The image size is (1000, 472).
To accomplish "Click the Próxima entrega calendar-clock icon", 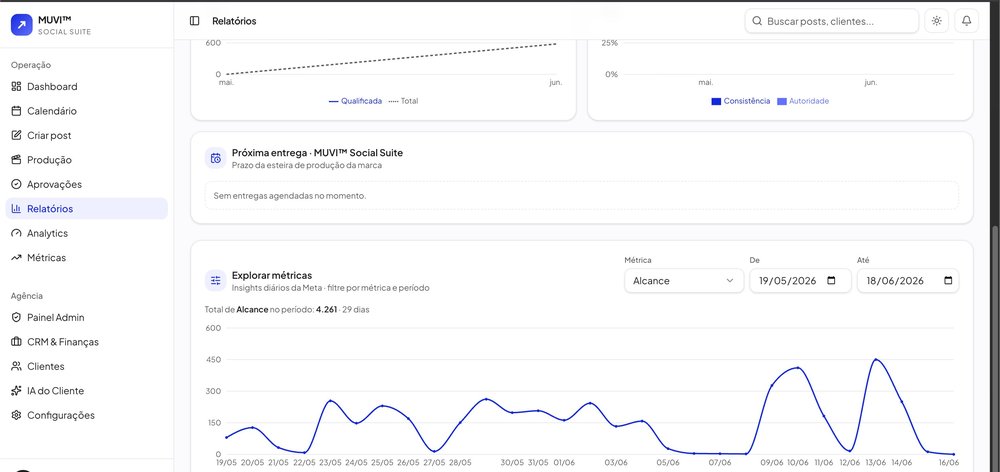I will pyautogui.click(x=216, y=158).
